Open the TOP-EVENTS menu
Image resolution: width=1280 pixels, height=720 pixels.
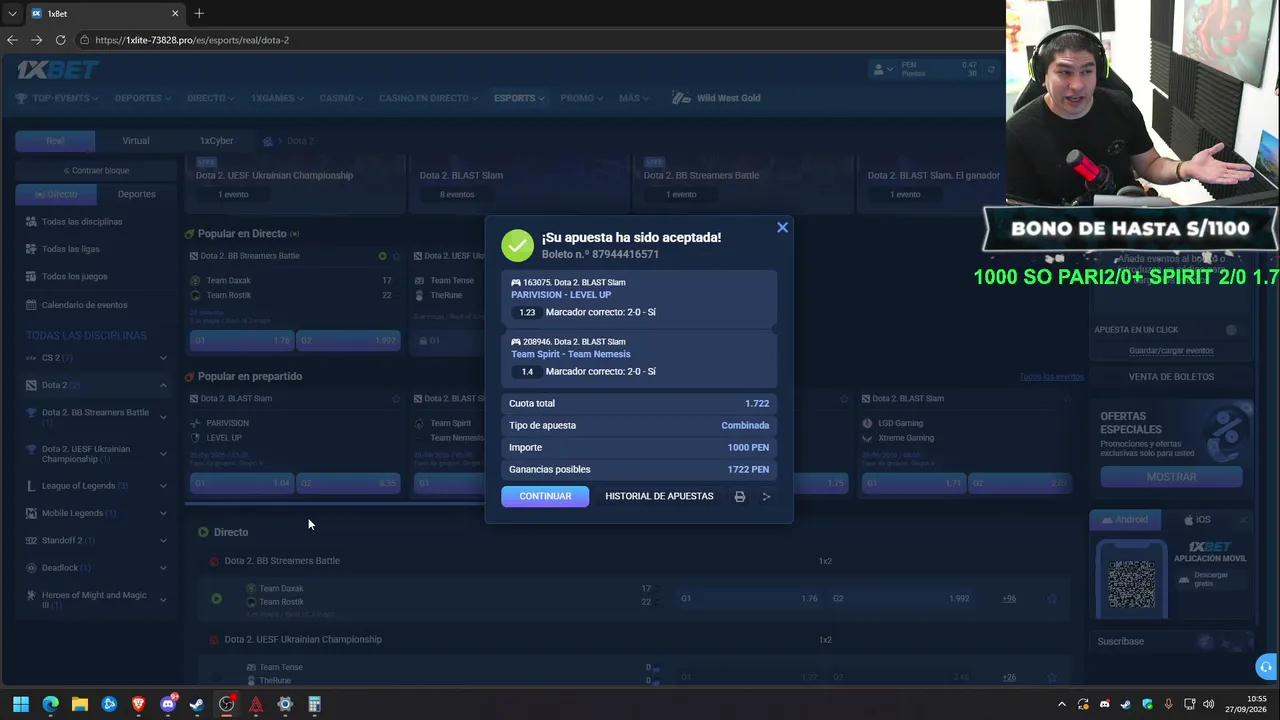pos(58,98)
